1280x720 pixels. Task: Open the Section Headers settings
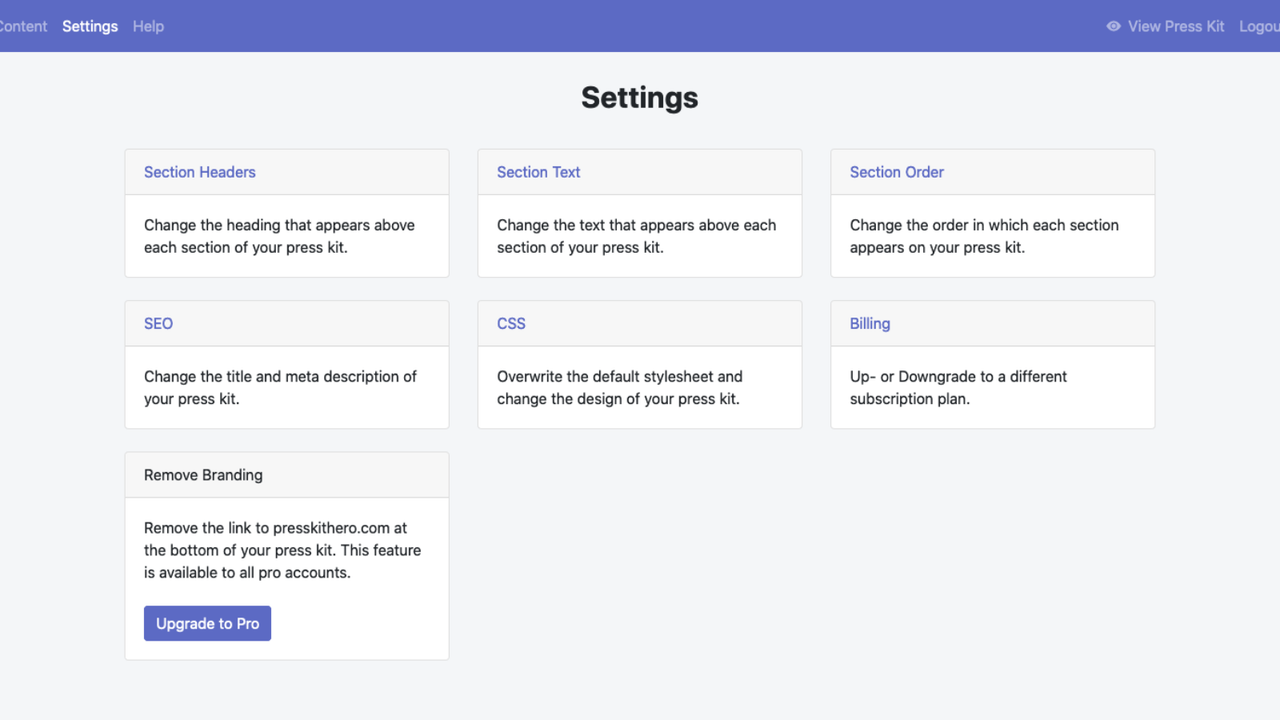[199, 172]
